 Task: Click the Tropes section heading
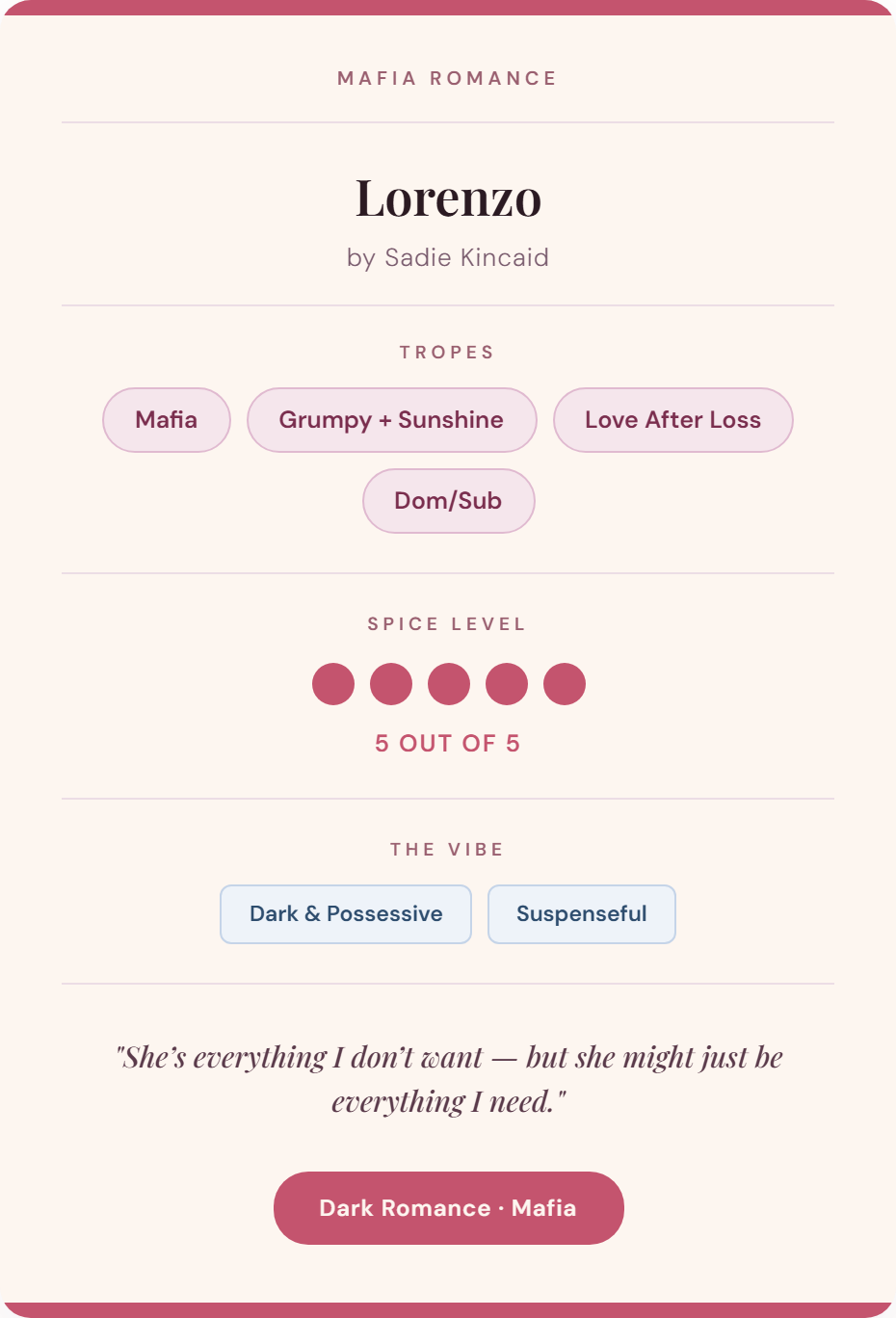pos(448,353)
